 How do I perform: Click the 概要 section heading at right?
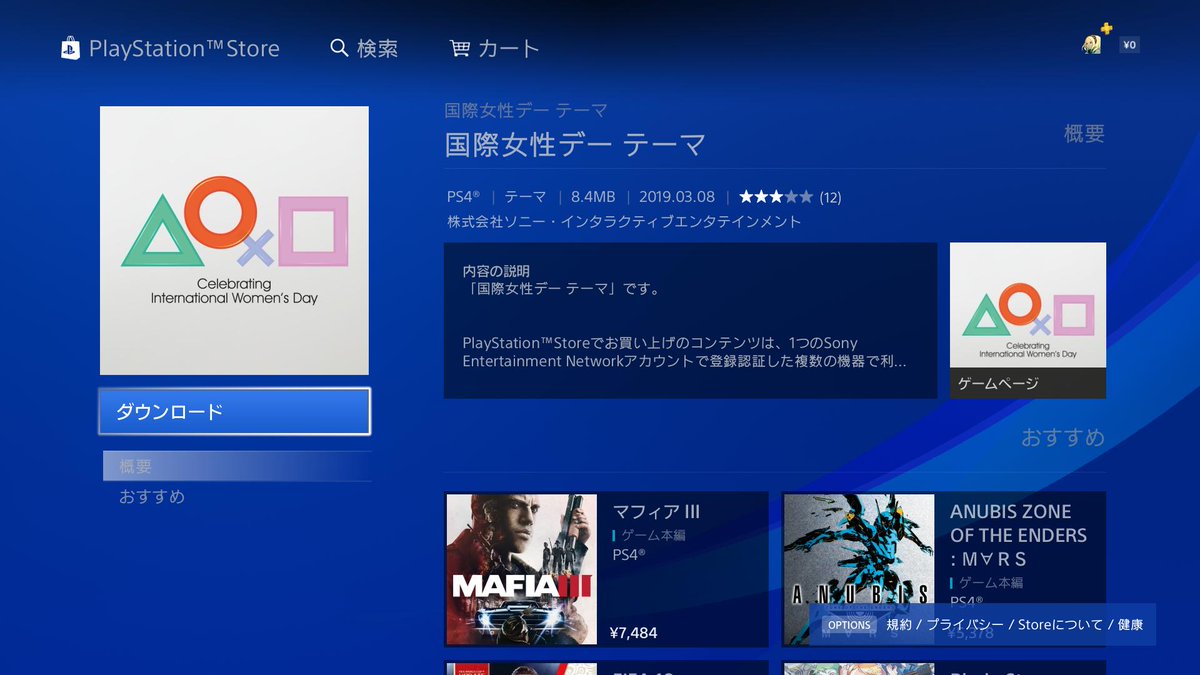coord(1084,134)
